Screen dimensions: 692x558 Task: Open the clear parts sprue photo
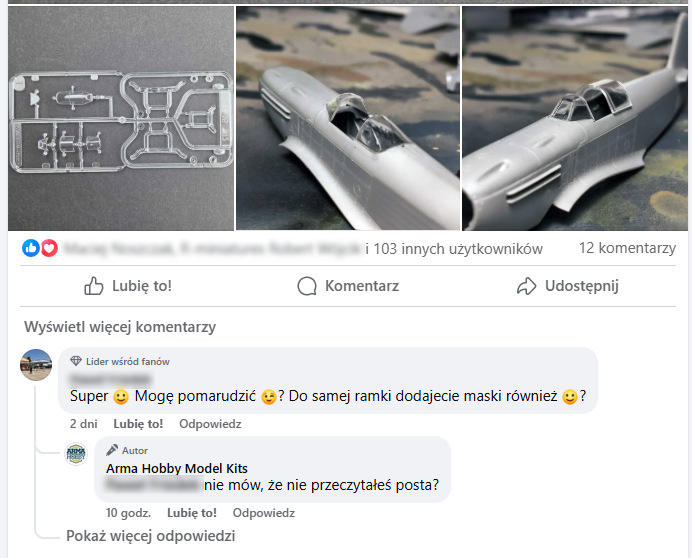point(119,118)
